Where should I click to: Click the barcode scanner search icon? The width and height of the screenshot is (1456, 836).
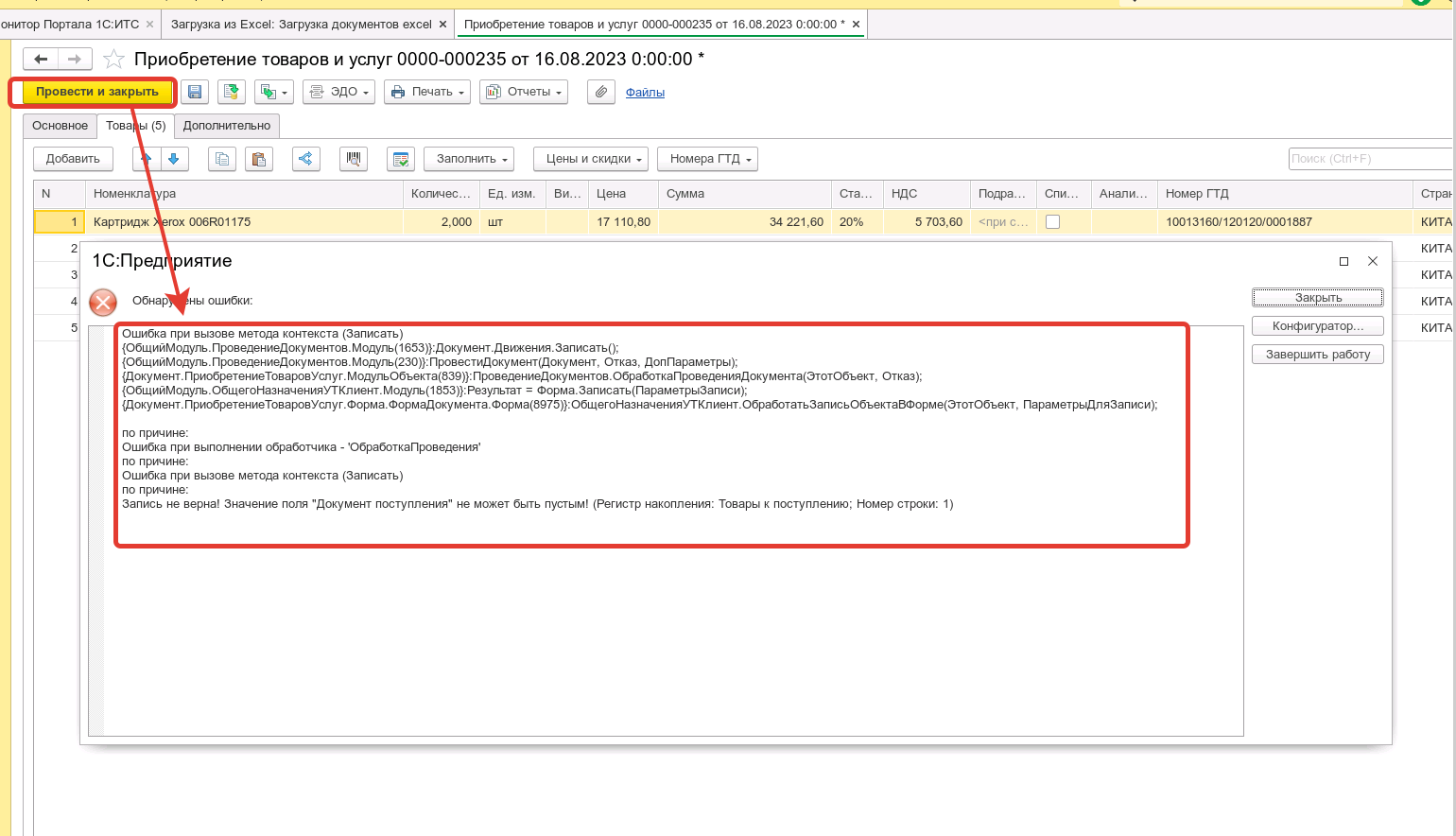click(x=354, y=159)
